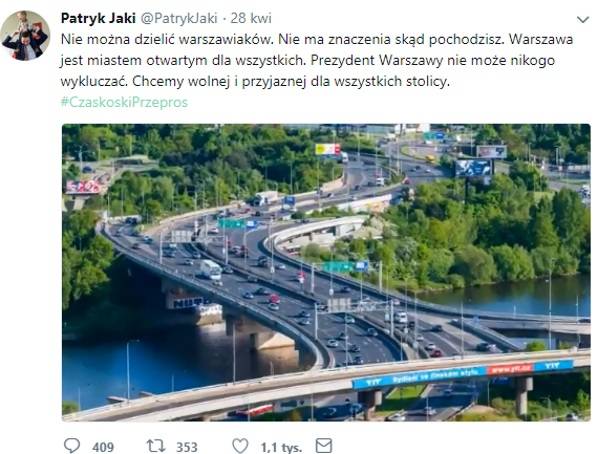This screenshot has width=598, height=454.
Task: Click the retweet arrows icon
Action: coord(156,446)
